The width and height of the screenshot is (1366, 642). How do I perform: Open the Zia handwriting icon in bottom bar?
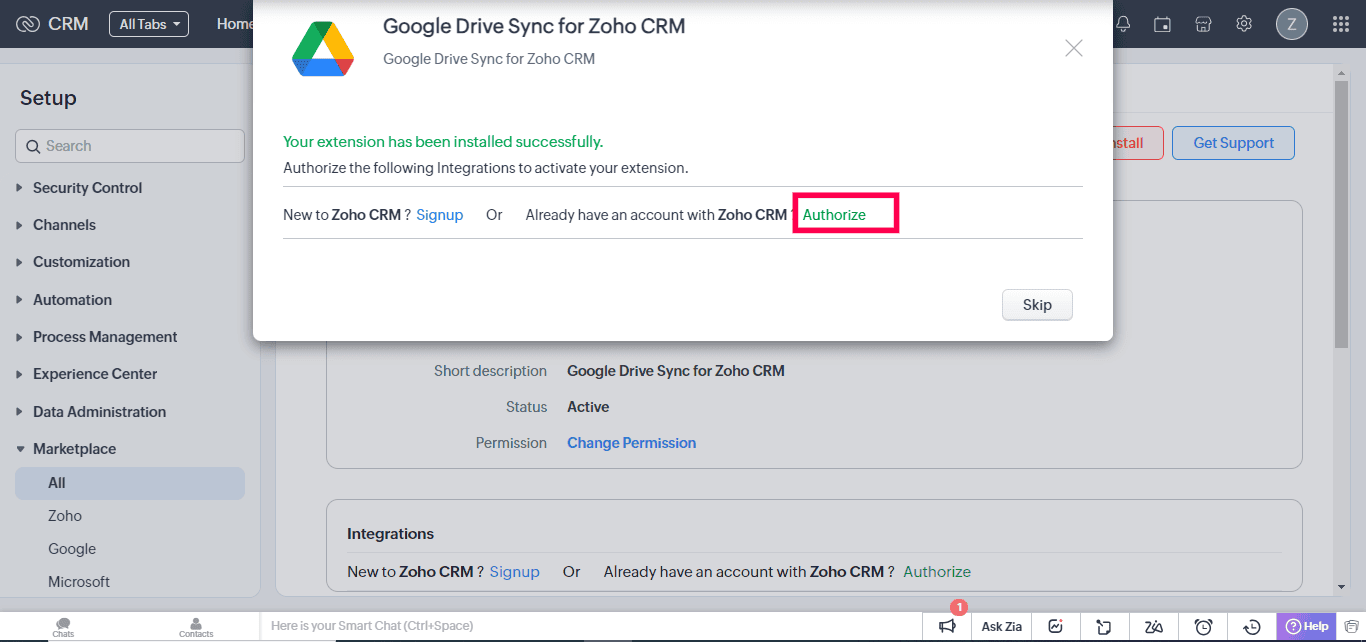(x=1154, y=627)
